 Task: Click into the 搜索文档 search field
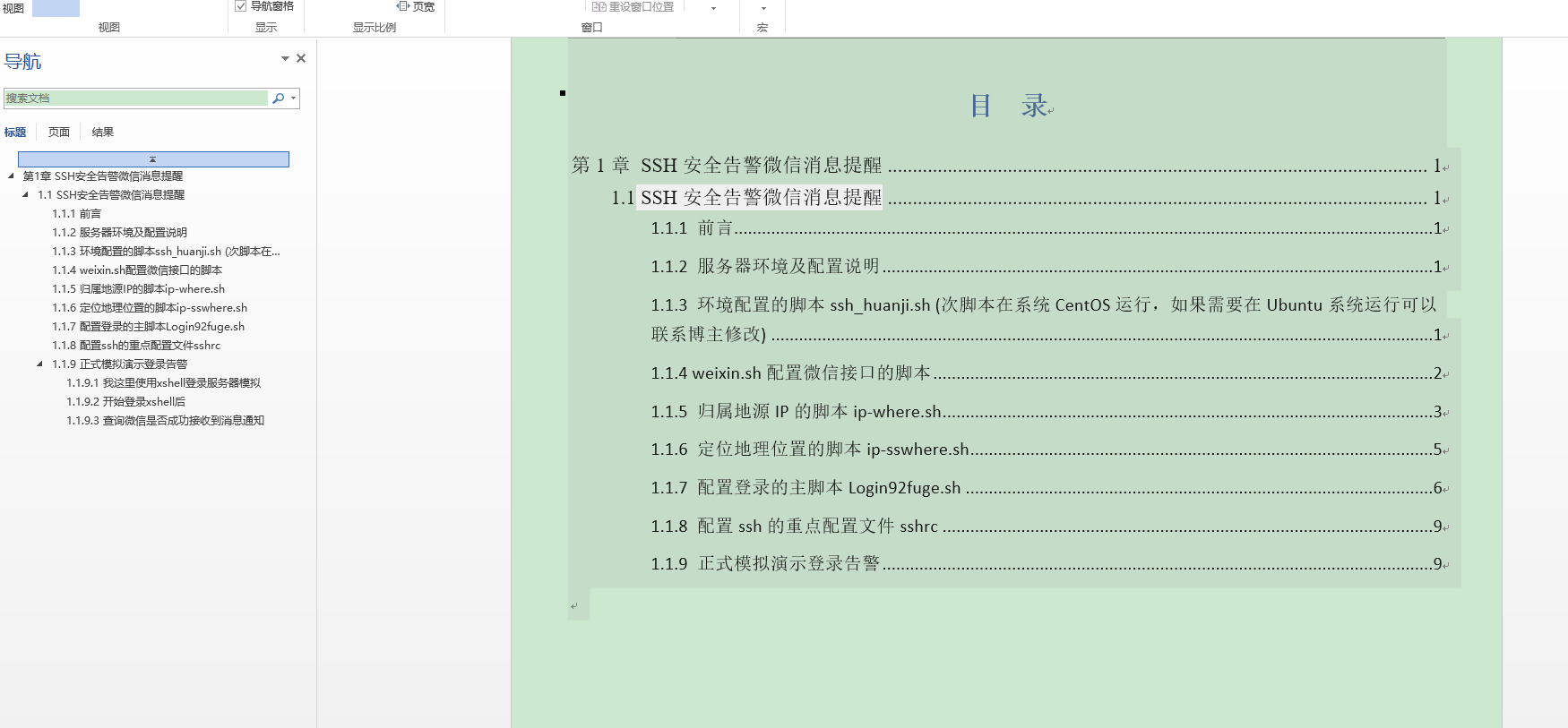point(136,98)
